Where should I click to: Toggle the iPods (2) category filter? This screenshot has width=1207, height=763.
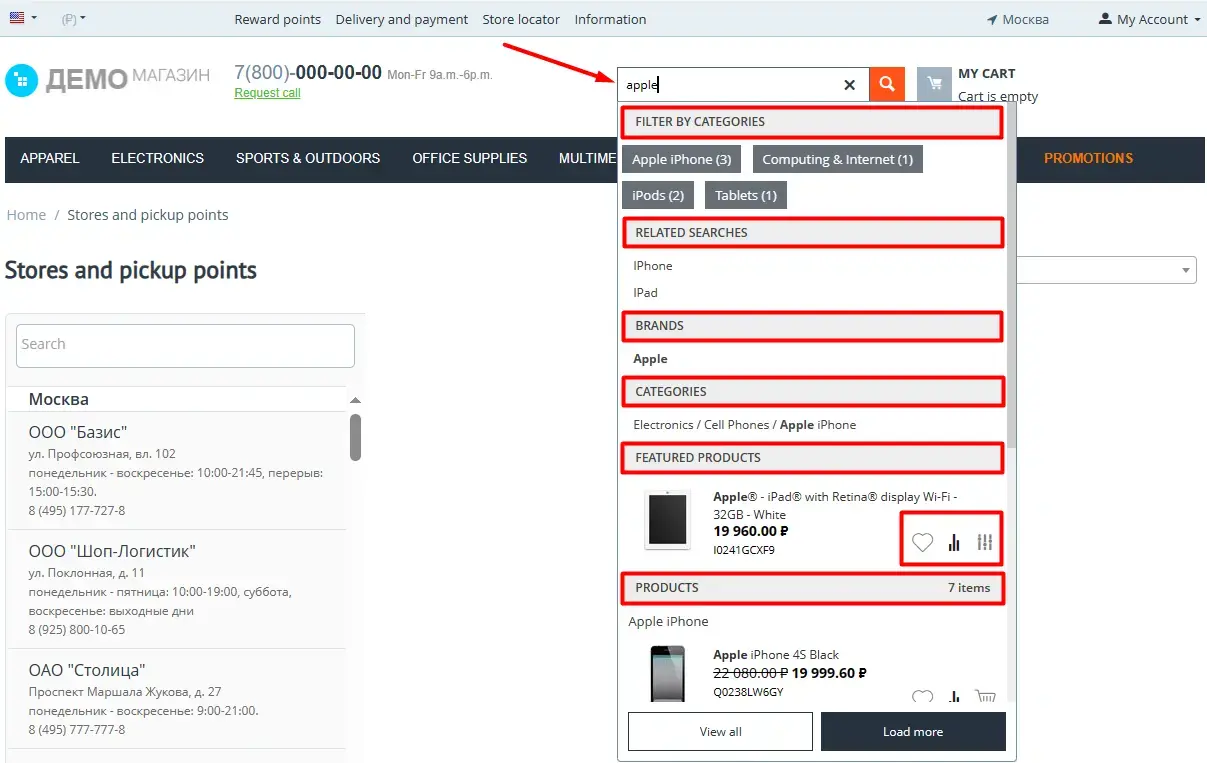658,195
